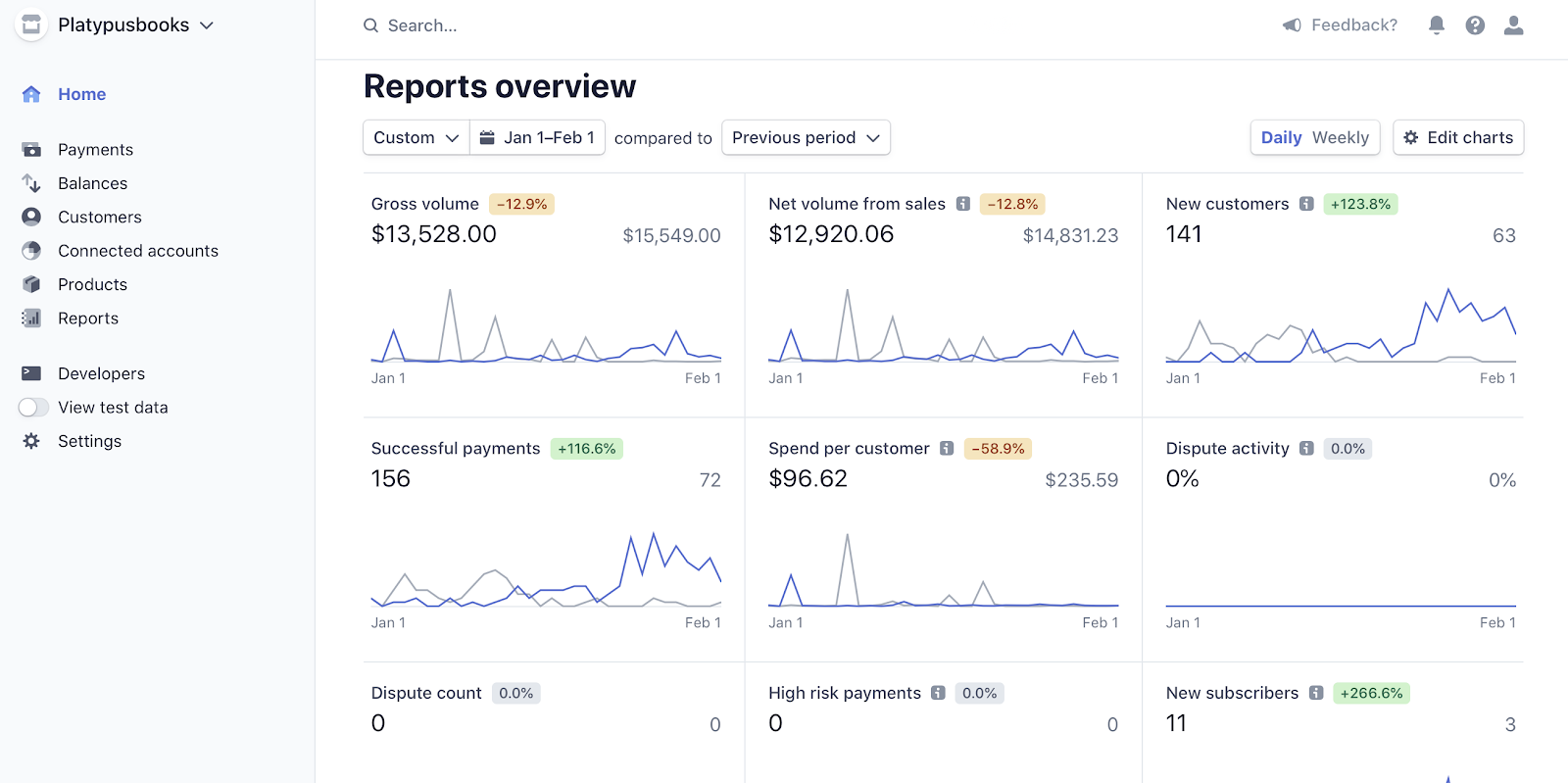Click the -12.9% Gross volume badge
This screenshot has width=1568, height=783.
[521, 204]
